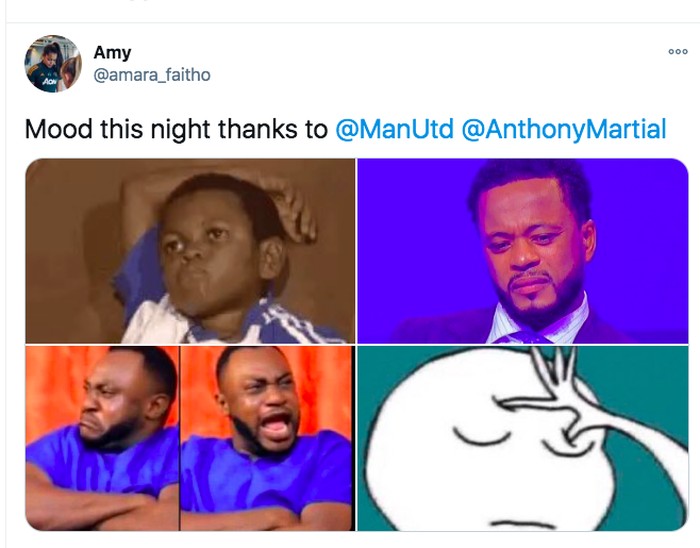Open the purple-background image of man in suit

tap(523, 250)
